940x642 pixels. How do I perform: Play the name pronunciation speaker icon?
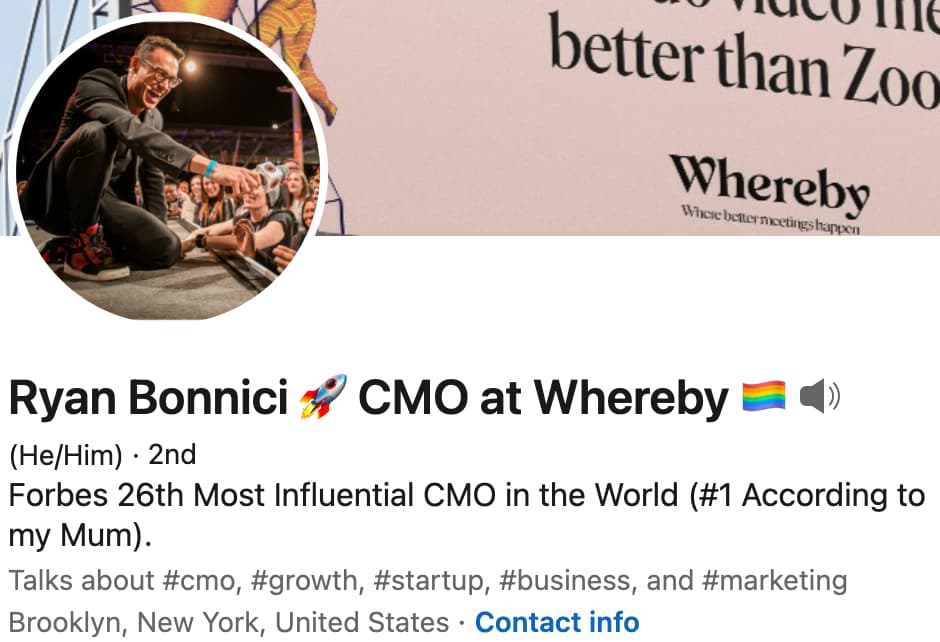pyautogui.click(x=820, y=398)
